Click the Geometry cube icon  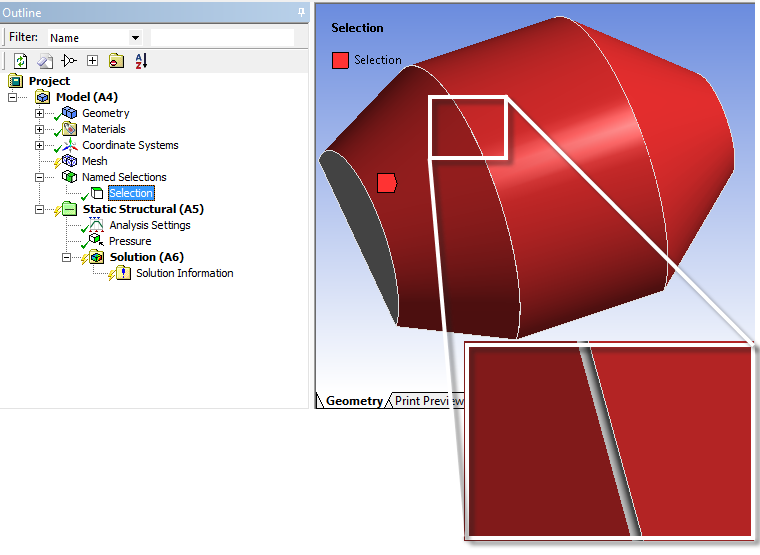pyautogui.click(x=70, y=113)
